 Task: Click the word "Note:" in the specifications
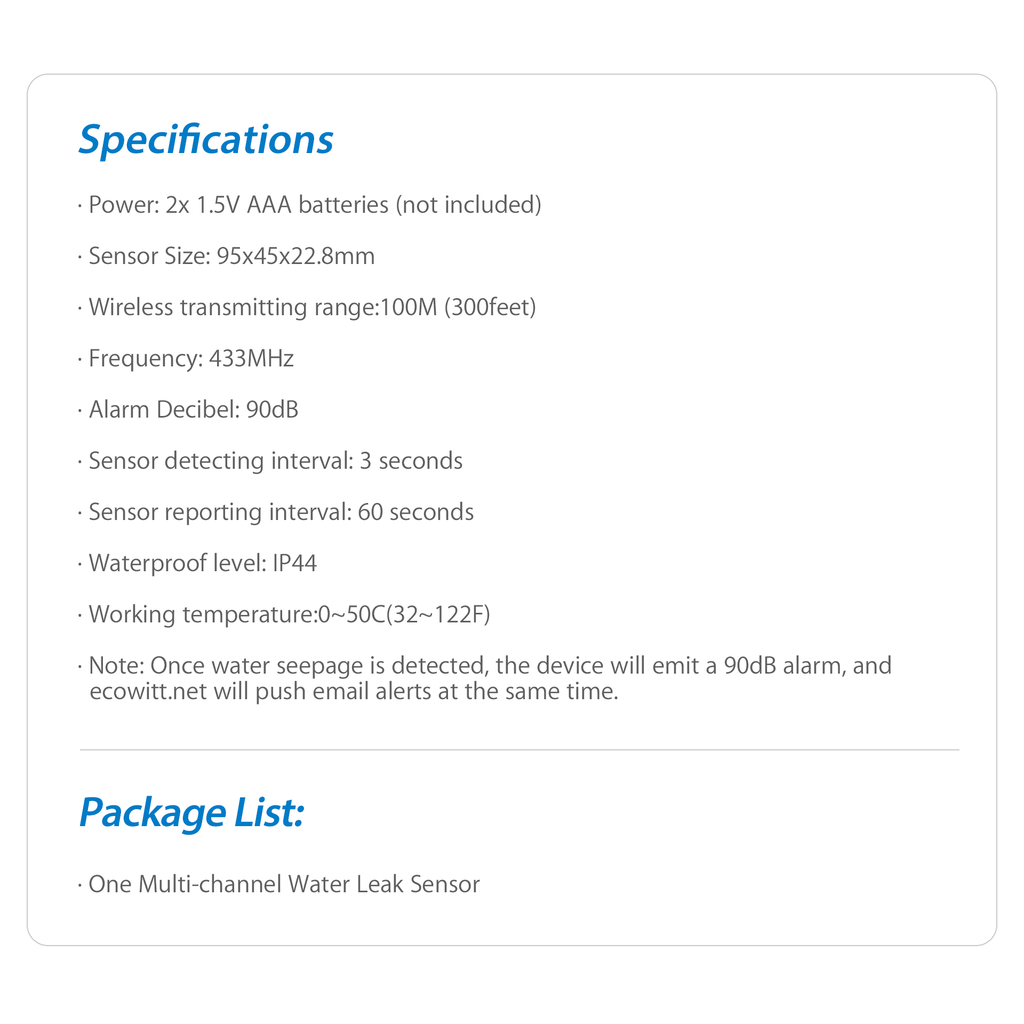118,666
